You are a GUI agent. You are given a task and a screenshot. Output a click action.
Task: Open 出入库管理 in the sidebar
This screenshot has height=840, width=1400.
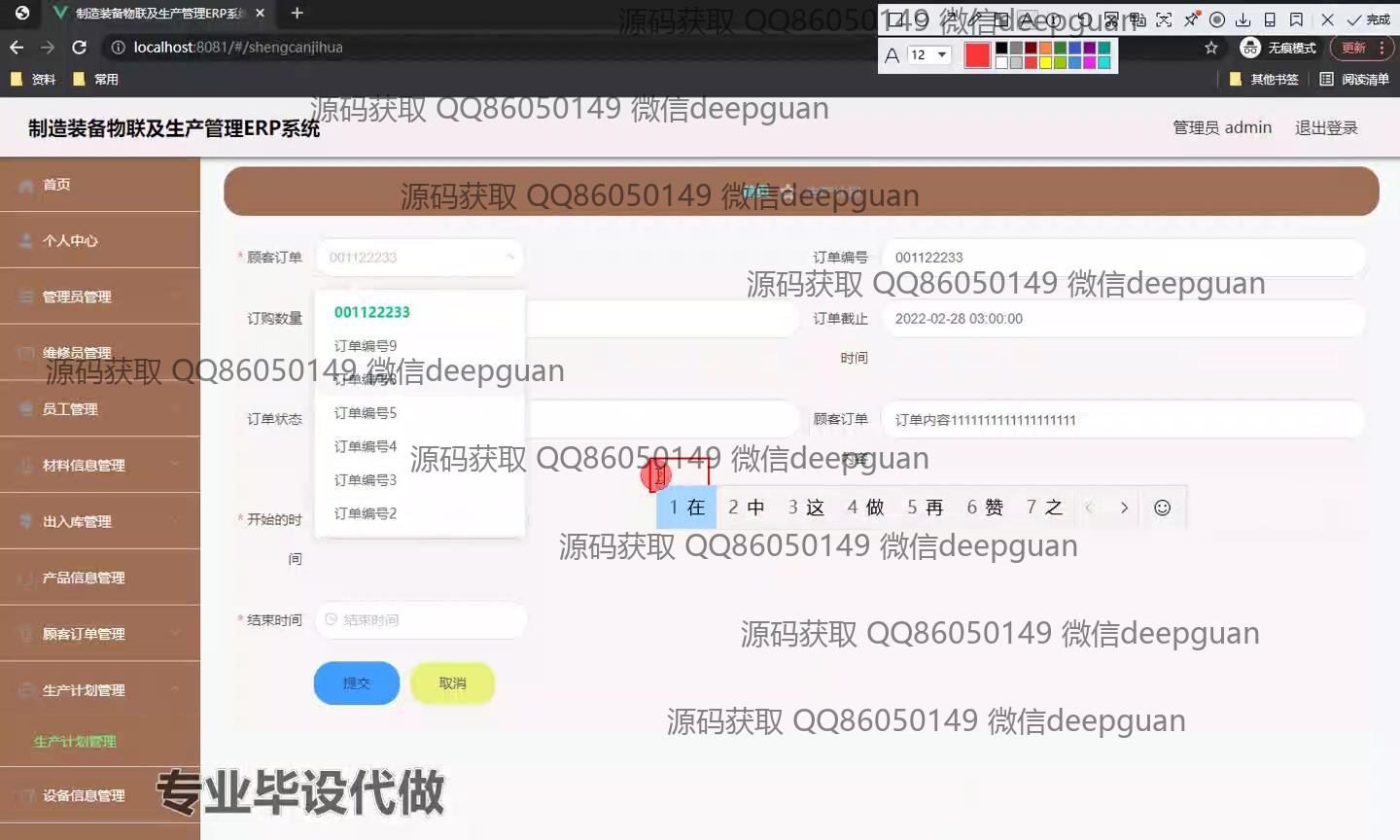coord(100,521)
